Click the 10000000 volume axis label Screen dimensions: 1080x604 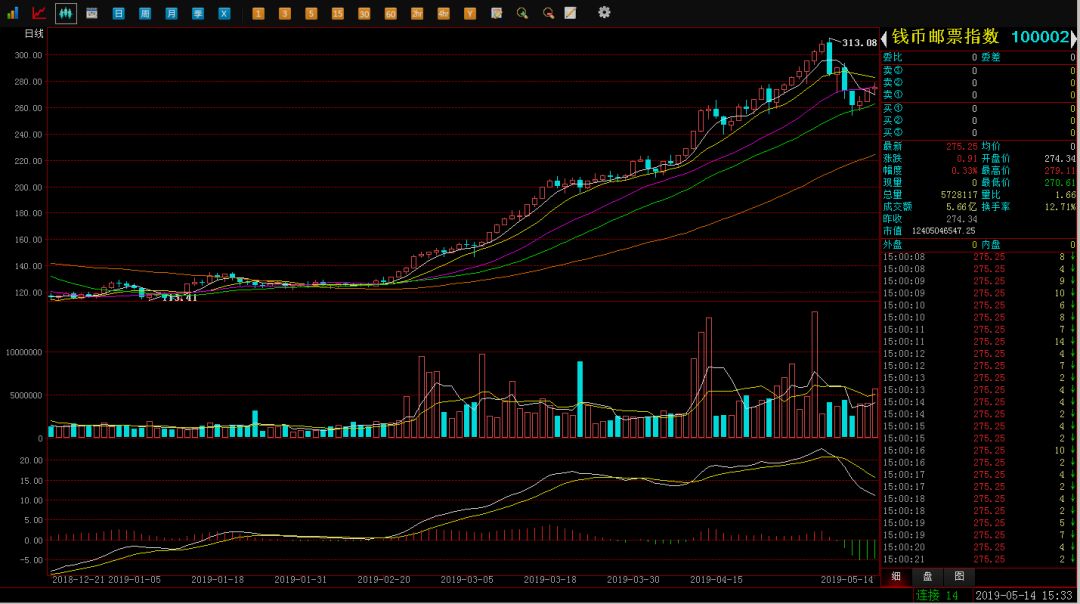(x=24, y=352)
